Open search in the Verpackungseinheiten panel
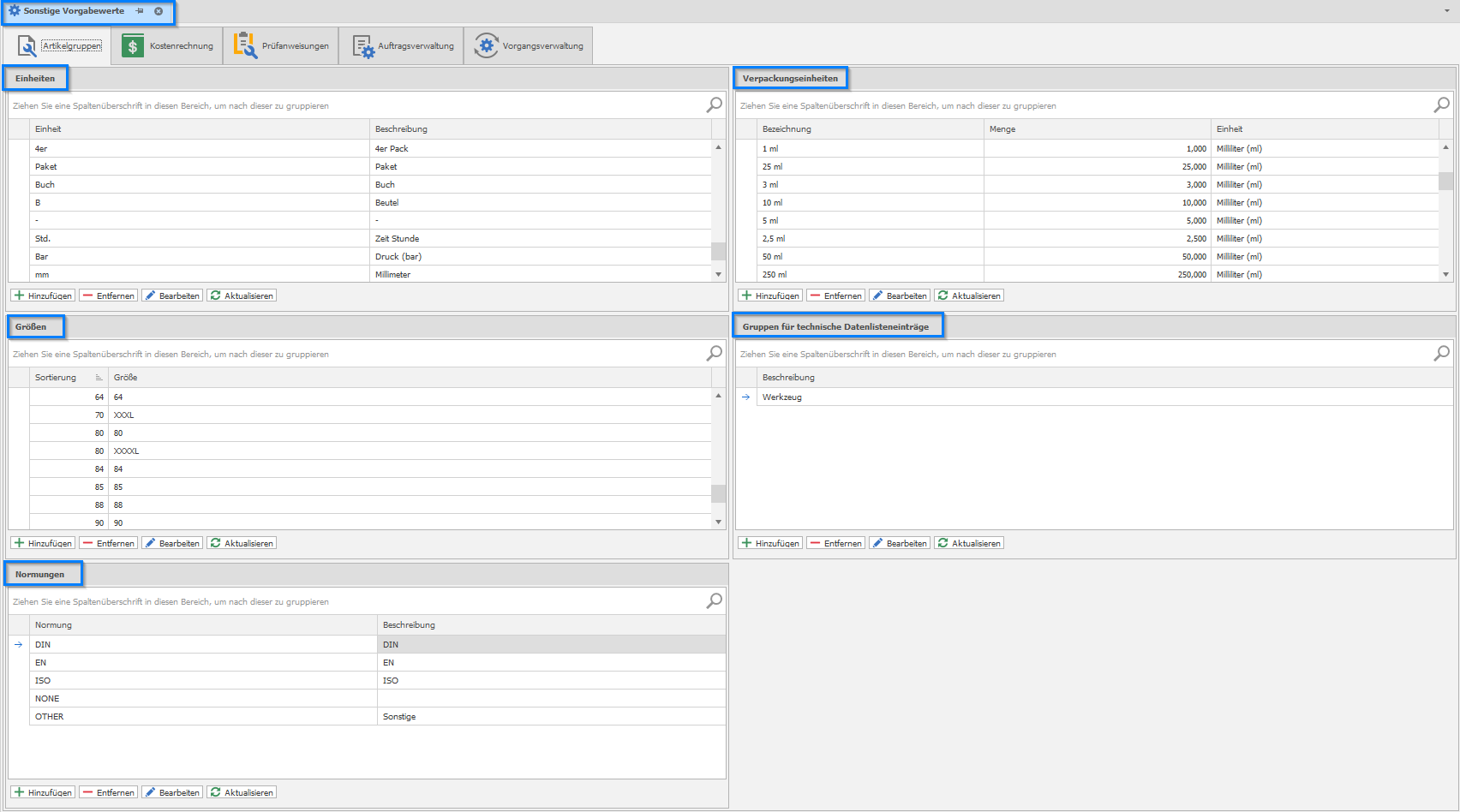 1441,105
